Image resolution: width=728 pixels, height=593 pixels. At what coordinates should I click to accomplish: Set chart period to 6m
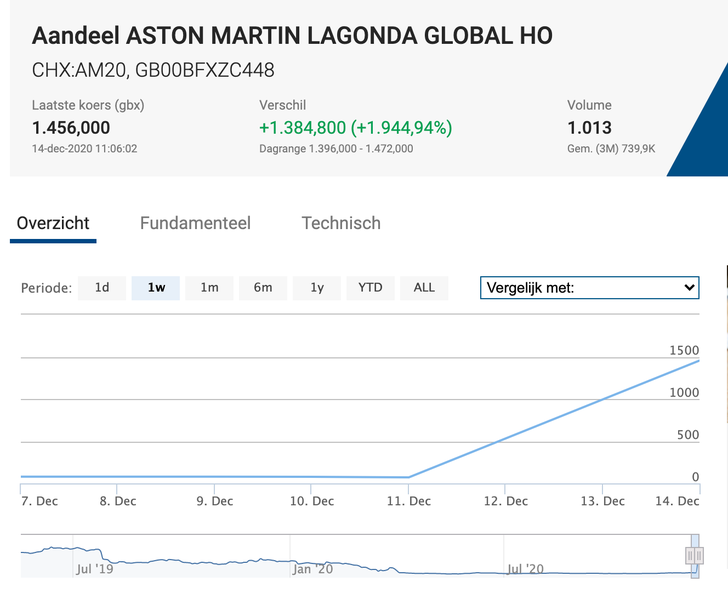263,288
